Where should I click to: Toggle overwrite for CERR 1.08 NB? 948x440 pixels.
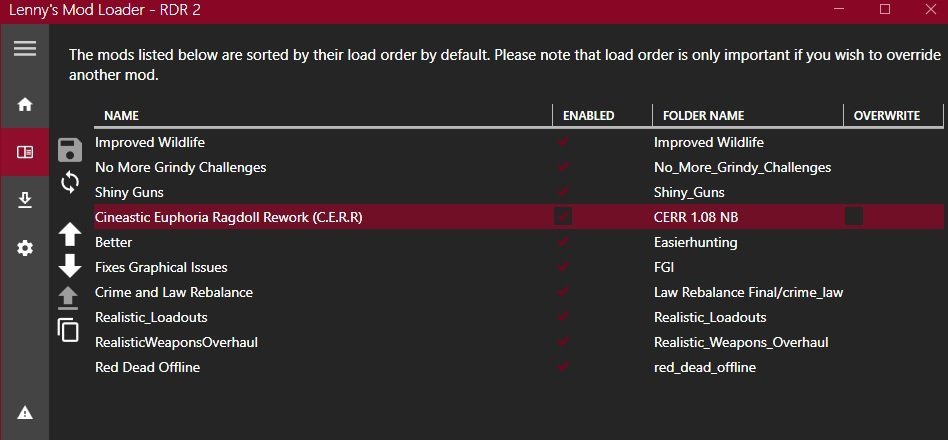[x=853, y=216]
